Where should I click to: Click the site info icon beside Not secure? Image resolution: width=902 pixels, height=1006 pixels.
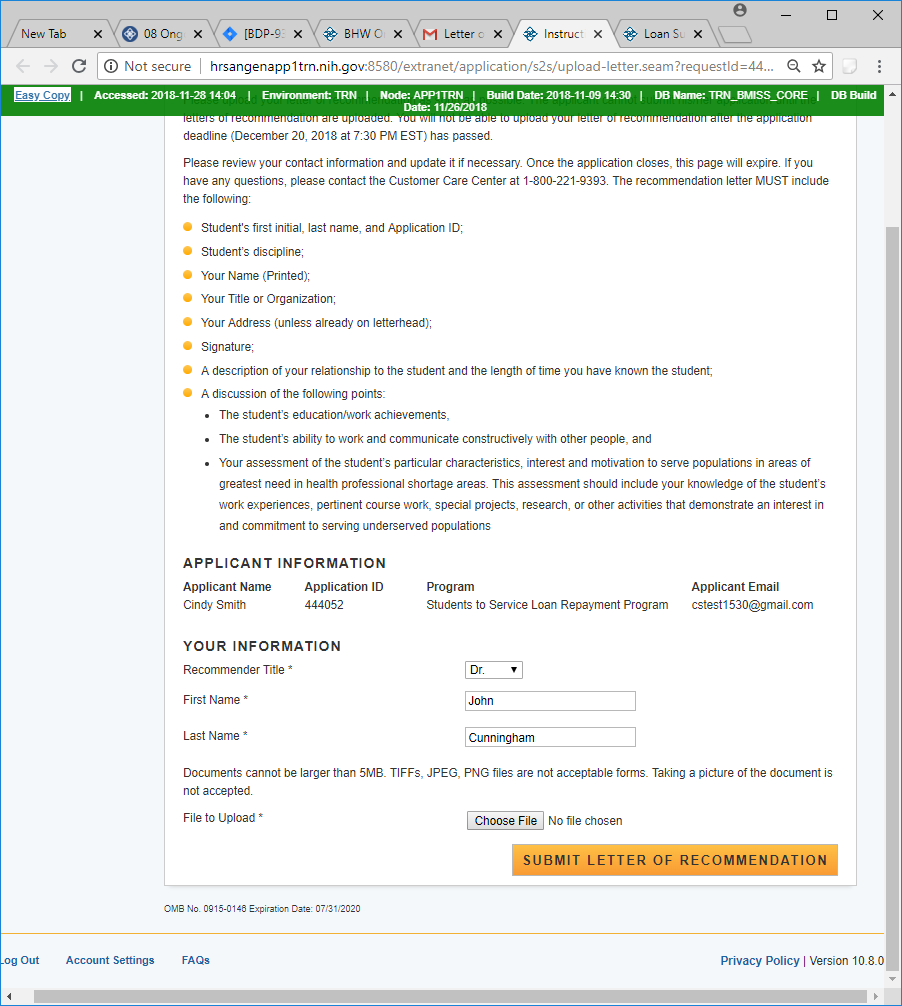tap(110, 66)
